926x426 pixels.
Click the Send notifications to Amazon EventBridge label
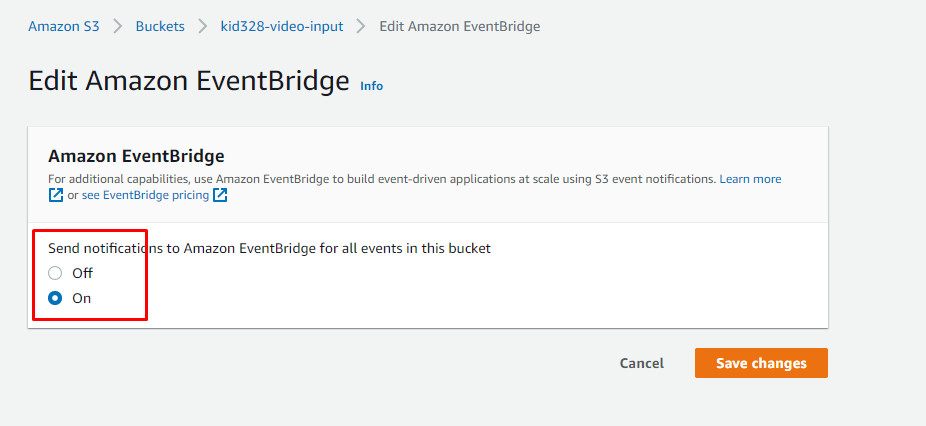pos(269,248)
